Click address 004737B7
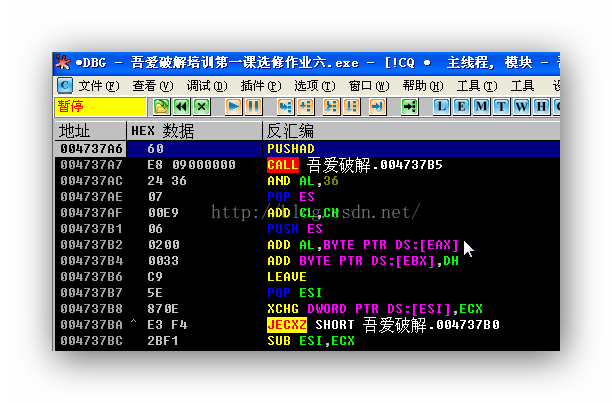The image size is (612, 403). 91,293
